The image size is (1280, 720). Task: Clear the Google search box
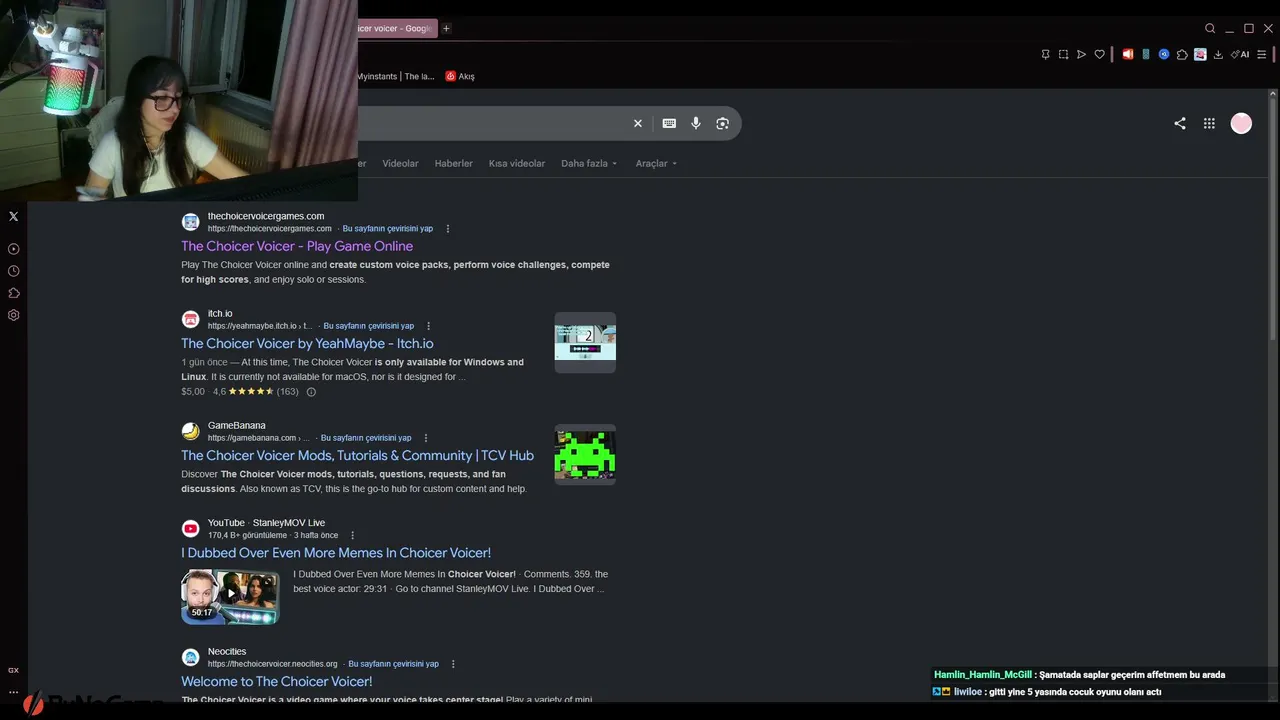click(x=638, y=123)
